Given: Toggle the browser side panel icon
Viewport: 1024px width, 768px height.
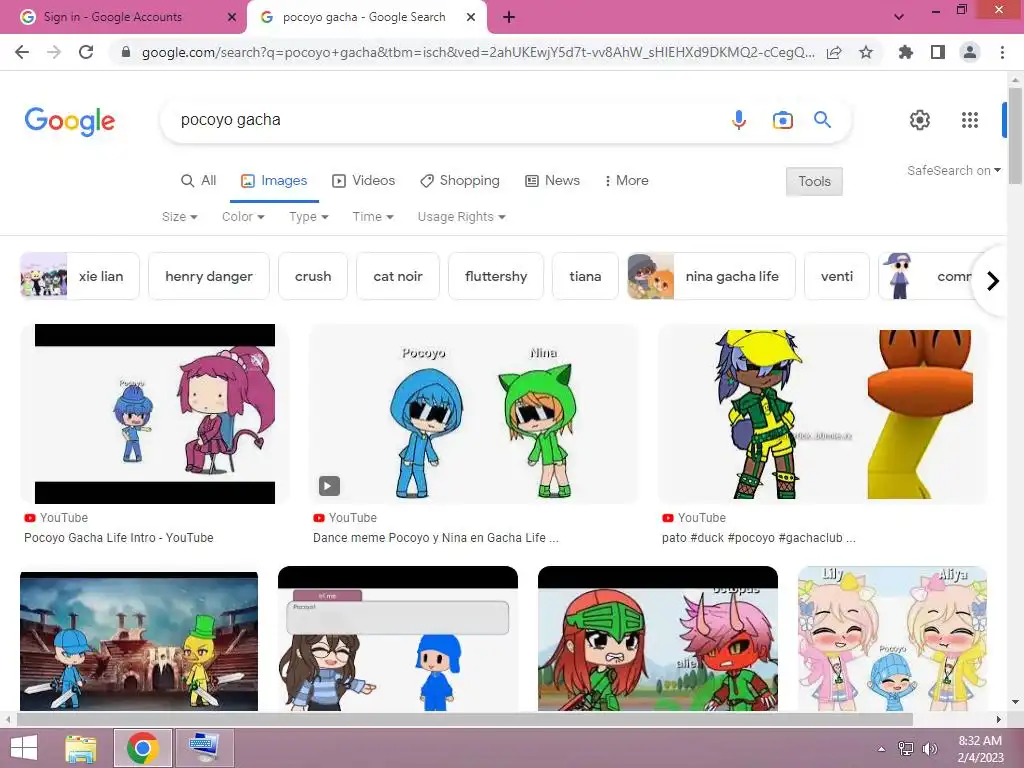Looking at the screenshot, I should coord(938,52).
